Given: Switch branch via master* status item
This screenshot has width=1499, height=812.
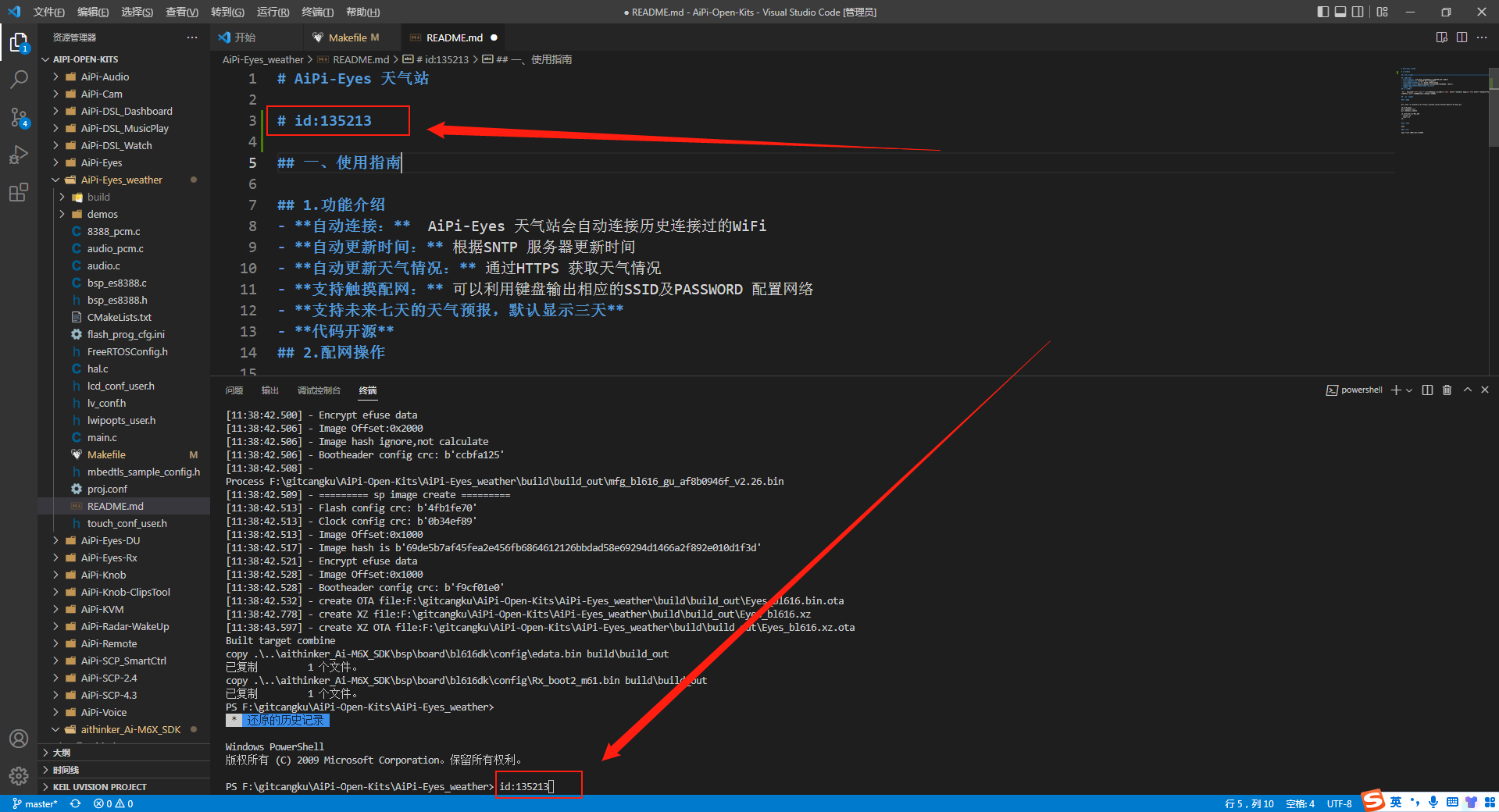Looking at the screenshot, I should [x=35, y=803].
